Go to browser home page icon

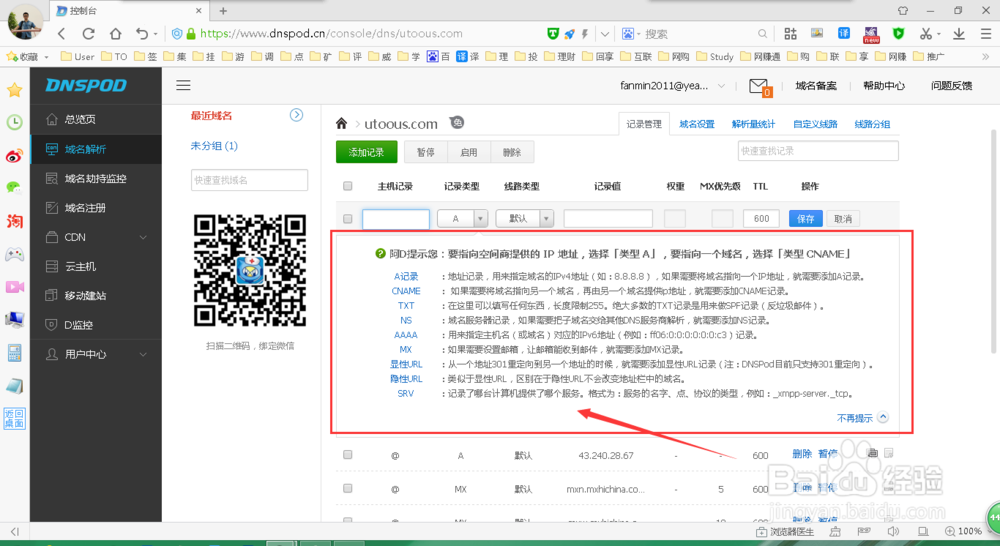(x=115, y=34)
